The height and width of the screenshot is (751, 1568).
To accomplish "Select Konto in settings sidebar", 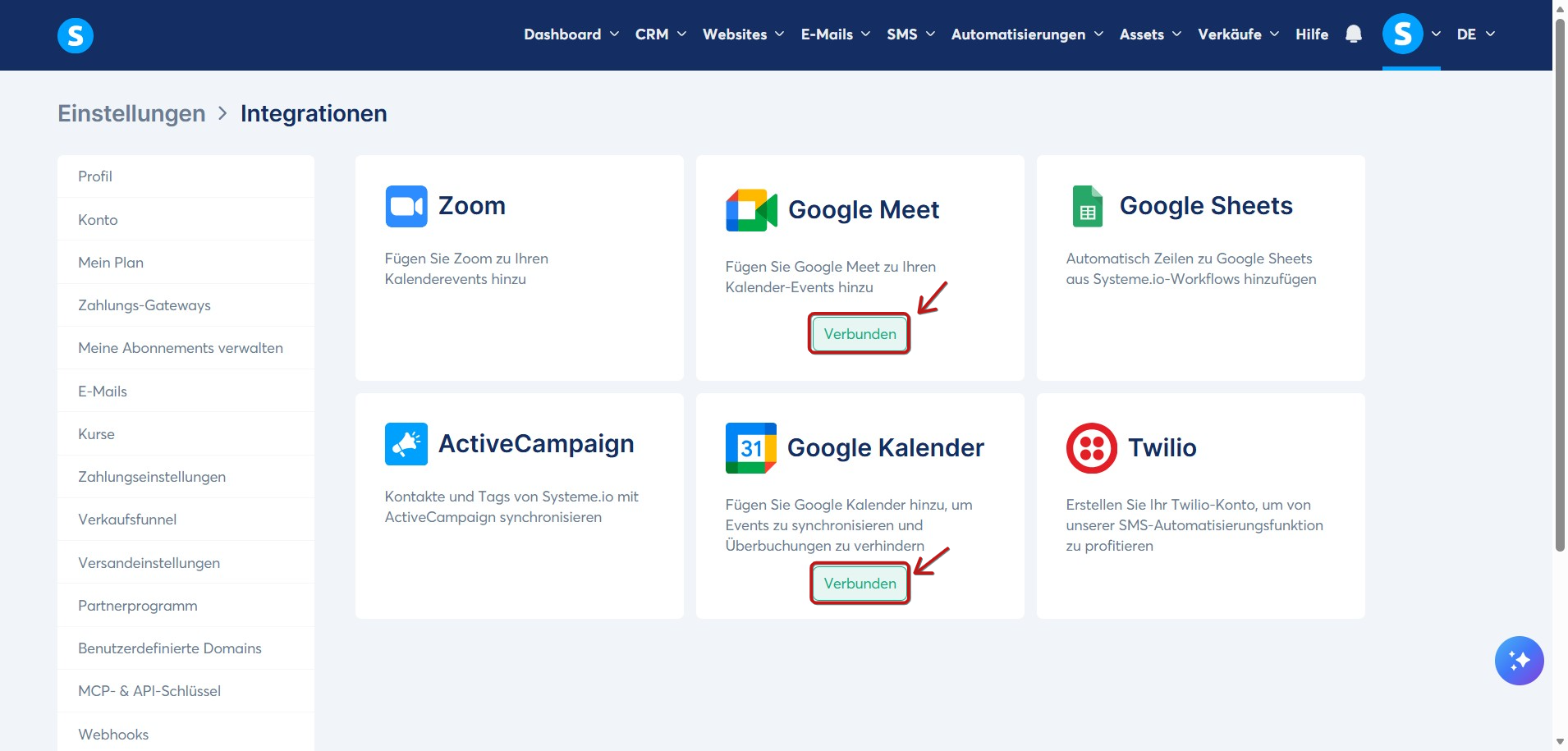I will (186, 220).
